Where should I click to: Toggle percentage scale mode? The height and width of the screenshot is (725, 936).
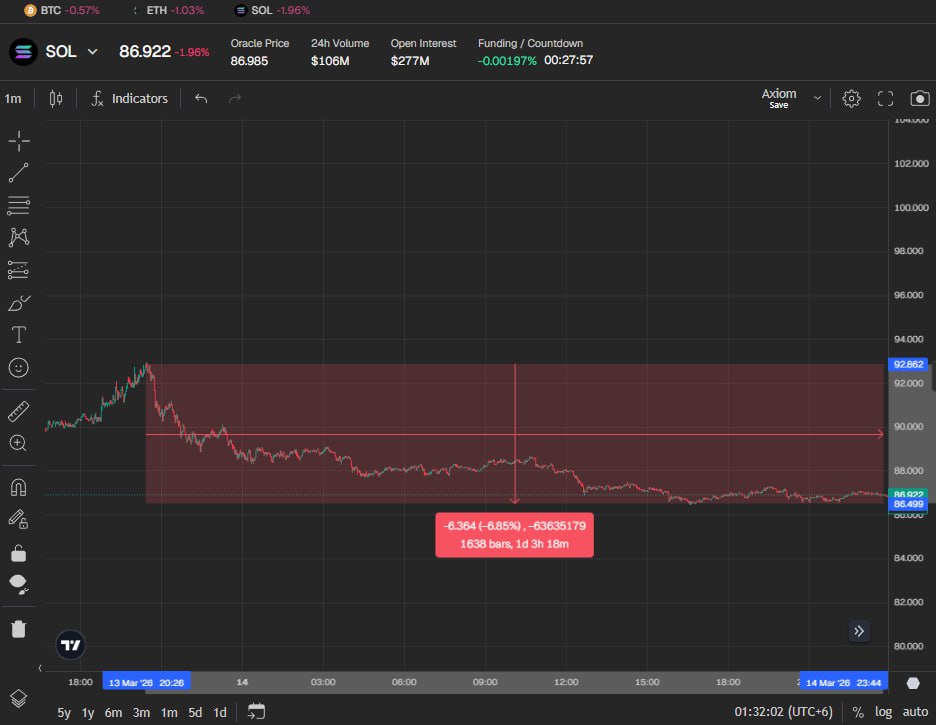(x=858, y=712)
